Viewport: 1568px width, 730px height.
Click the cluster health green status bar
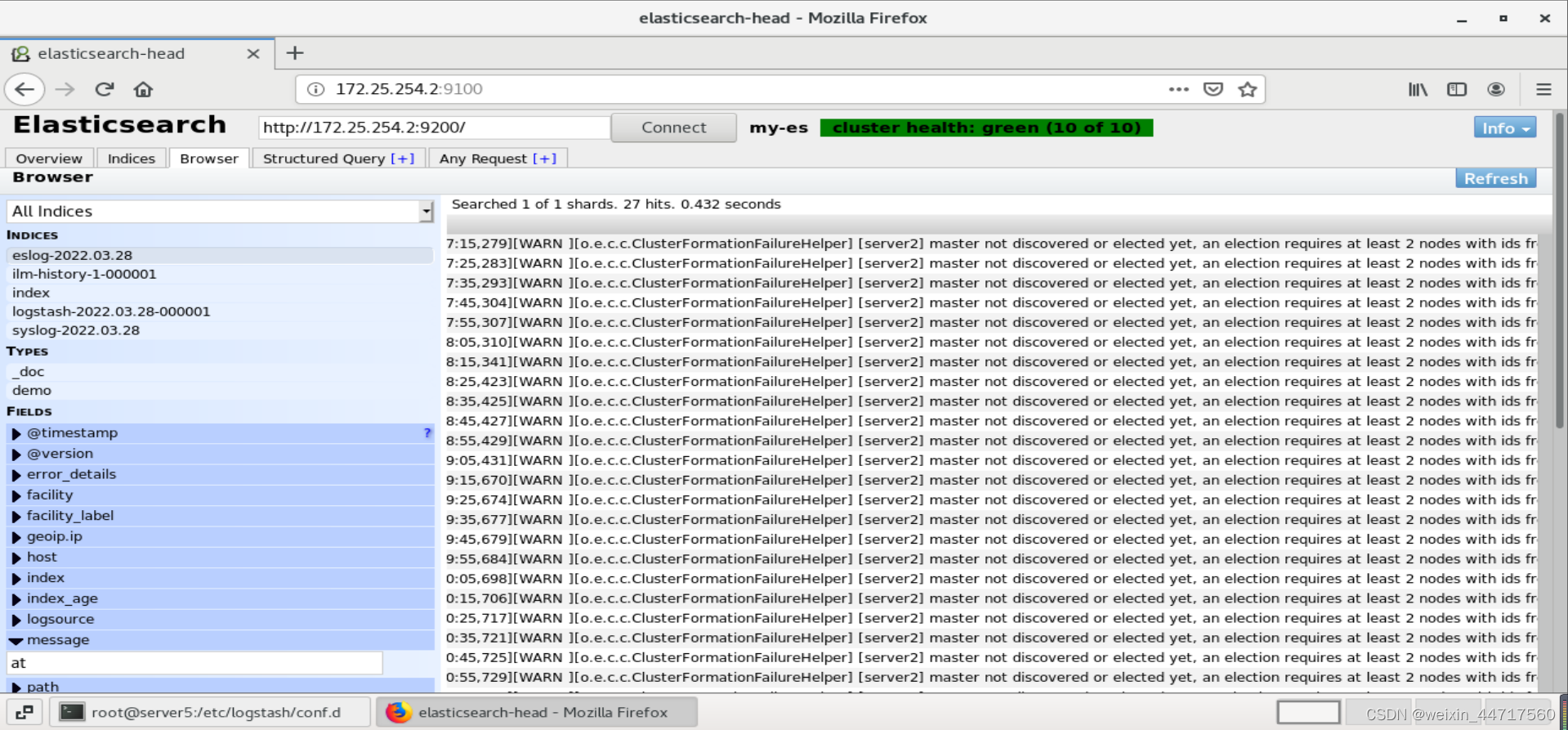tap(986, 128)
